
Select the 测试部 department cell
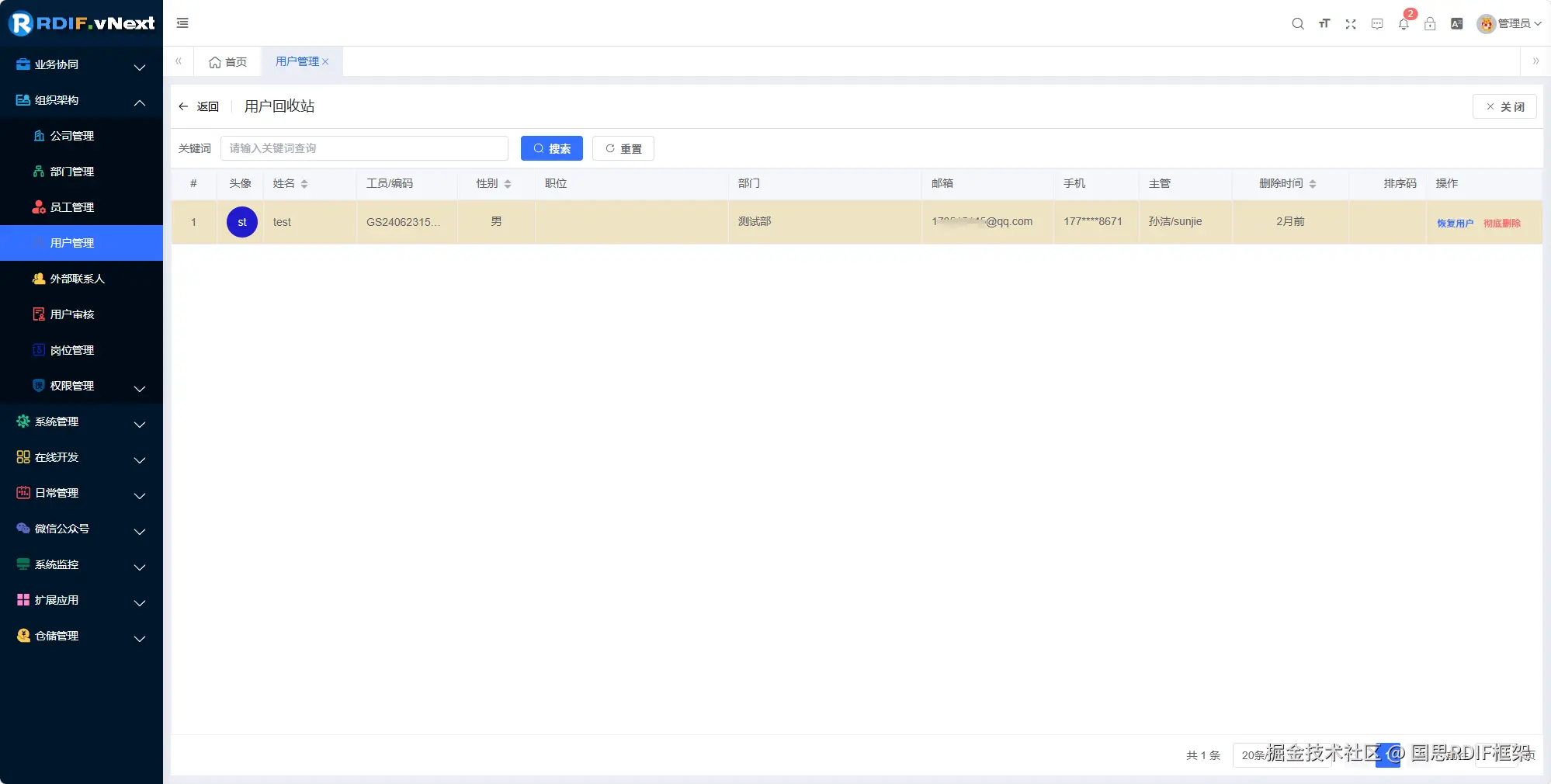(825, 222)
